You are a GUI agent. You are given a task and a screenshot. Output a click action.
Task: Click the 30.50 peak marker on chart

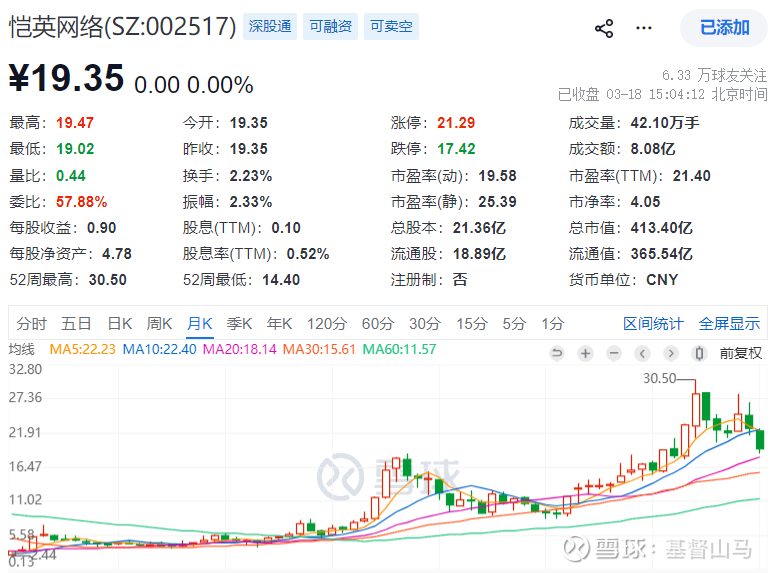[x=659, y=378]
